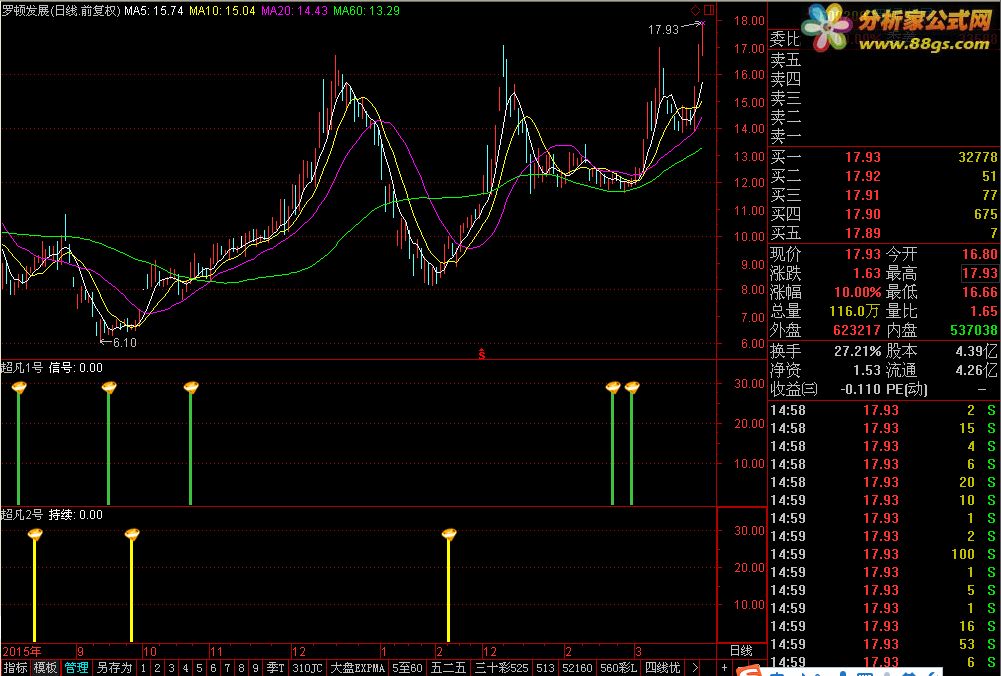The height and width of the screenshot is (676, 1001).
Task: Select the 310JC indicator tab
Action: coord(307,668)
